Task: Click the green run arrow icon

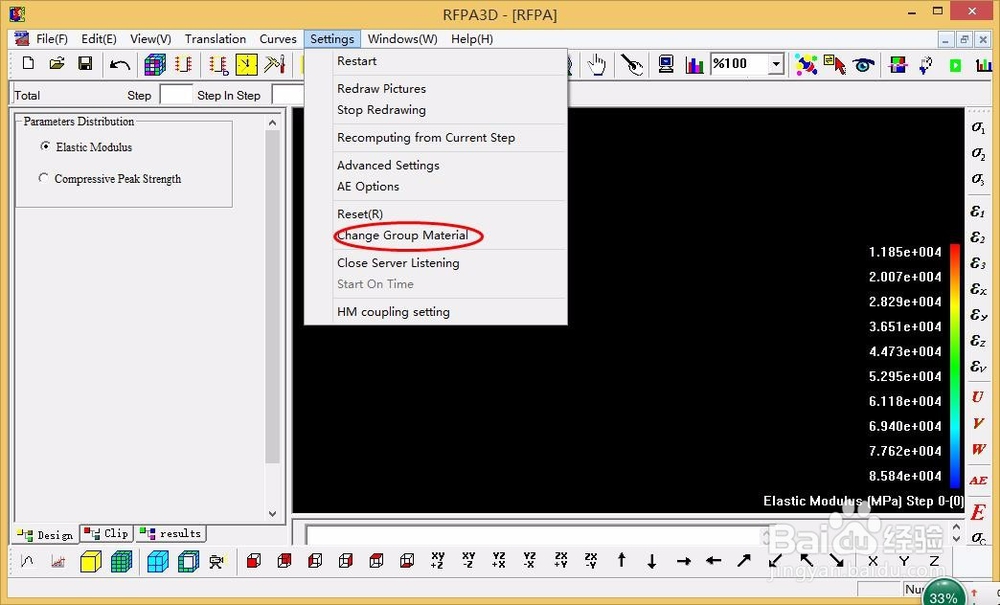Action: [x=955, y=65]
